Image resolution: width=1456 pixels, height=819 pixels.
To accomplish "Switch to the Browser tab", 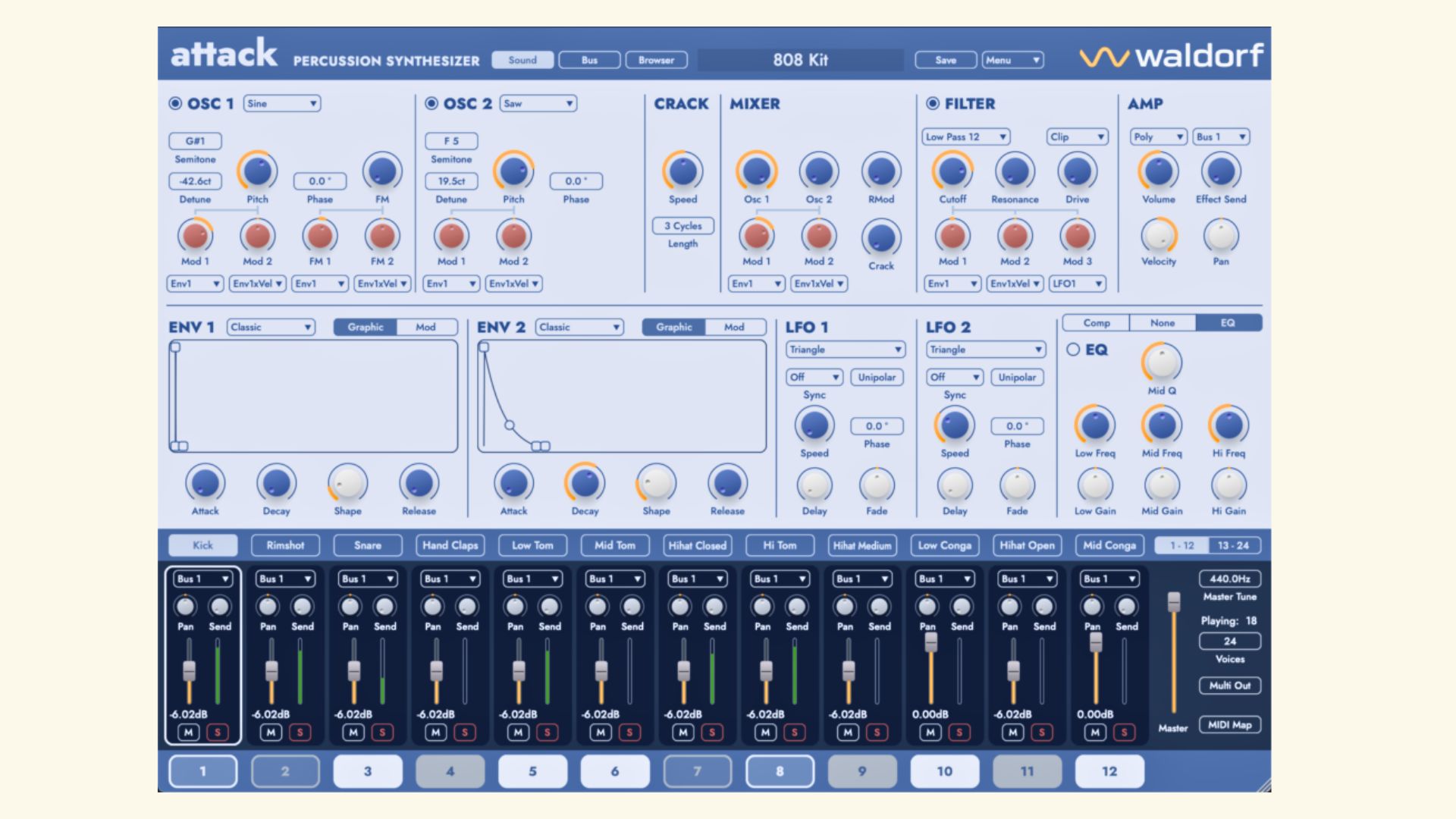I will (656, 60).
